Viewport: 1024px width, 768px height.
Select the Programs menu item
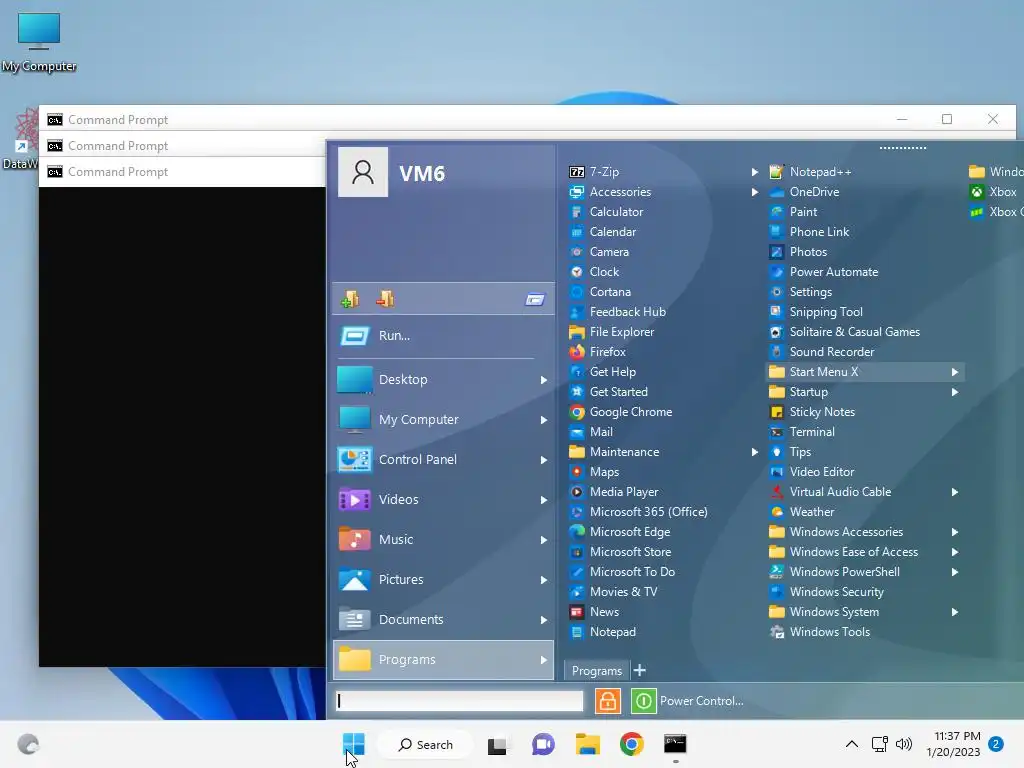click(x=443, y=660)
